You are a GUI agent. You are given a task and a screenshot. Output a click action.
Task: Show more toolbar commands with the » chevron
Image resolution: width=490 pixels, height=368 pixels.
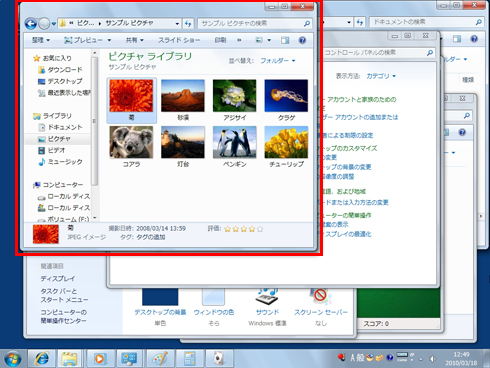coord(239,40)
